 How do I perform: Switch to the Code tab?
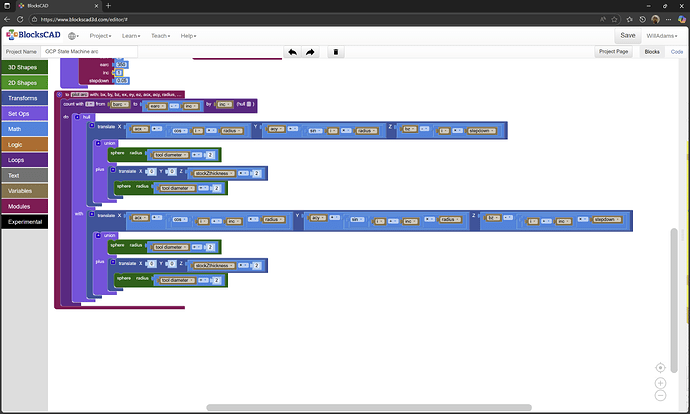coord(677,51)
